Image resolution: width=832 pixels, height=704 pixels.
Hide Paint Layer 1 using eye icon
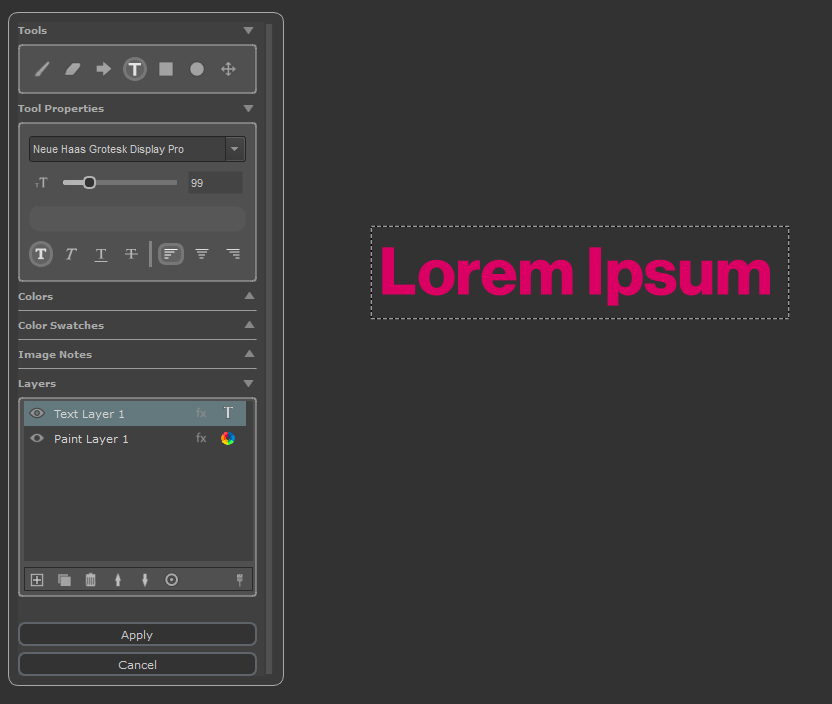(x=37, y=439)
